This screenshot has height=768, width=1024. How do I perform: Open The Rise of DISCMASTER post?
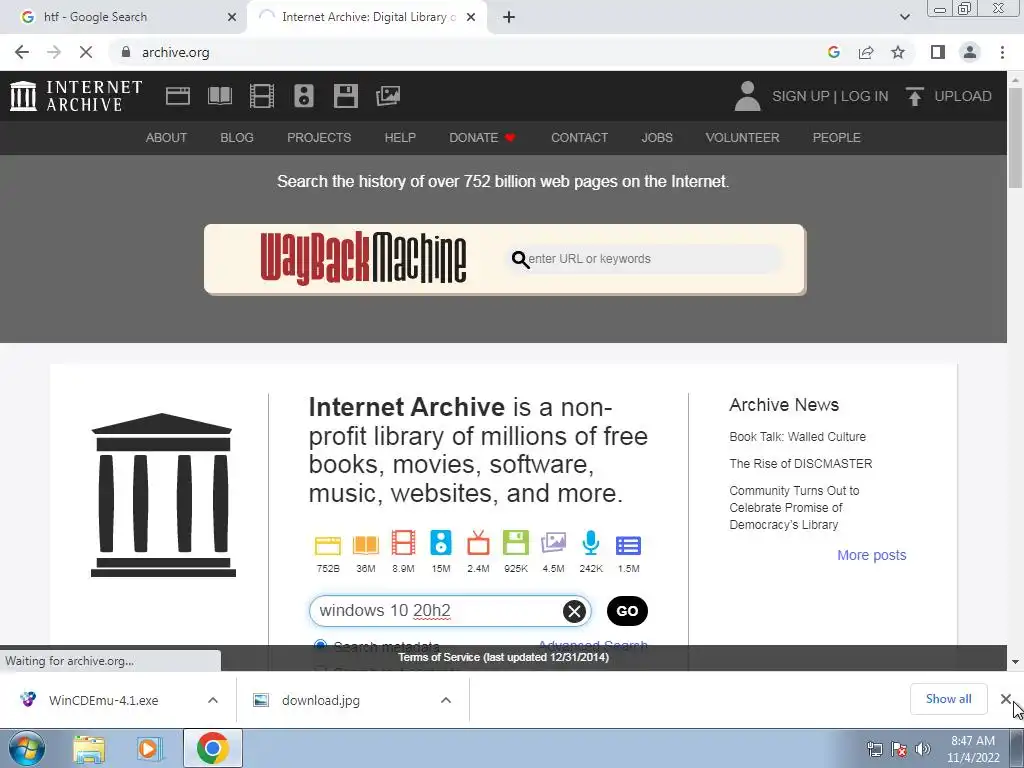pos(801,464)
